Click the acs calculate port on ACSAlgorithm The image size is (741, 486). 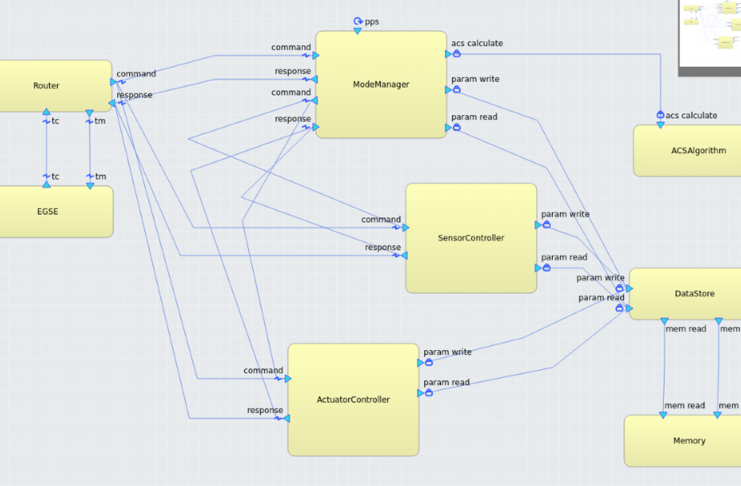[660, 116]
